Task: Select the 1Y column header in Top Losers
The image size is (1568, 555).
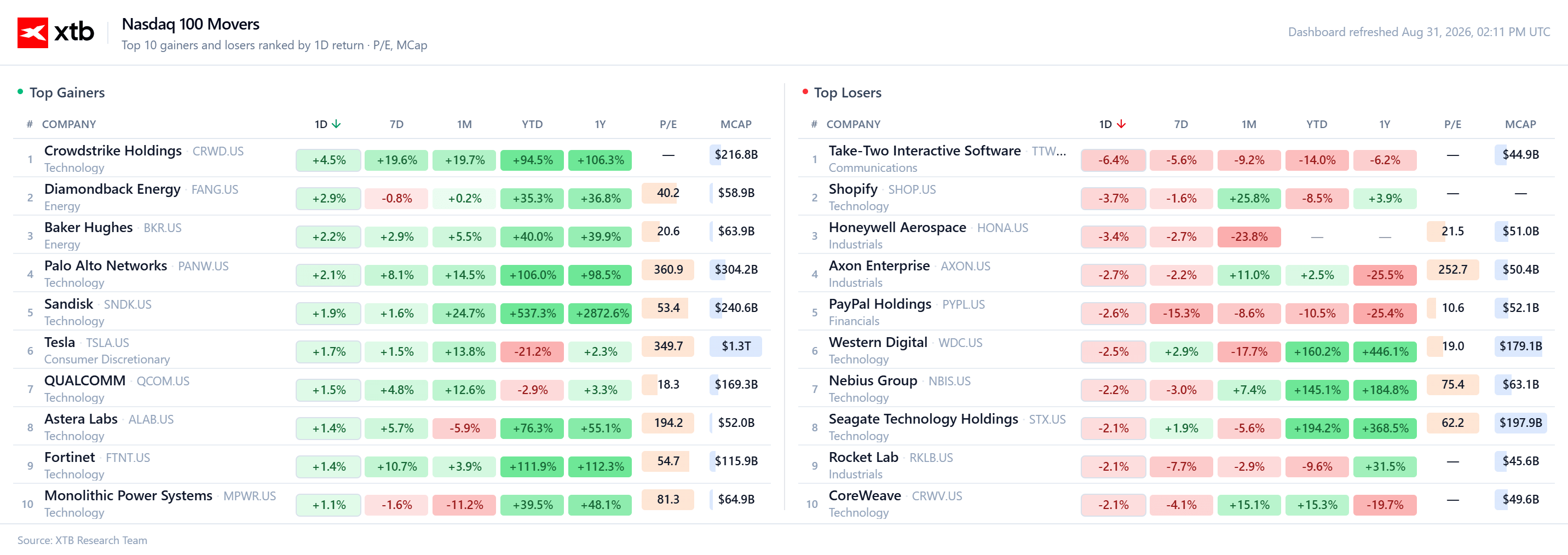Action: tap(1384, 124)
